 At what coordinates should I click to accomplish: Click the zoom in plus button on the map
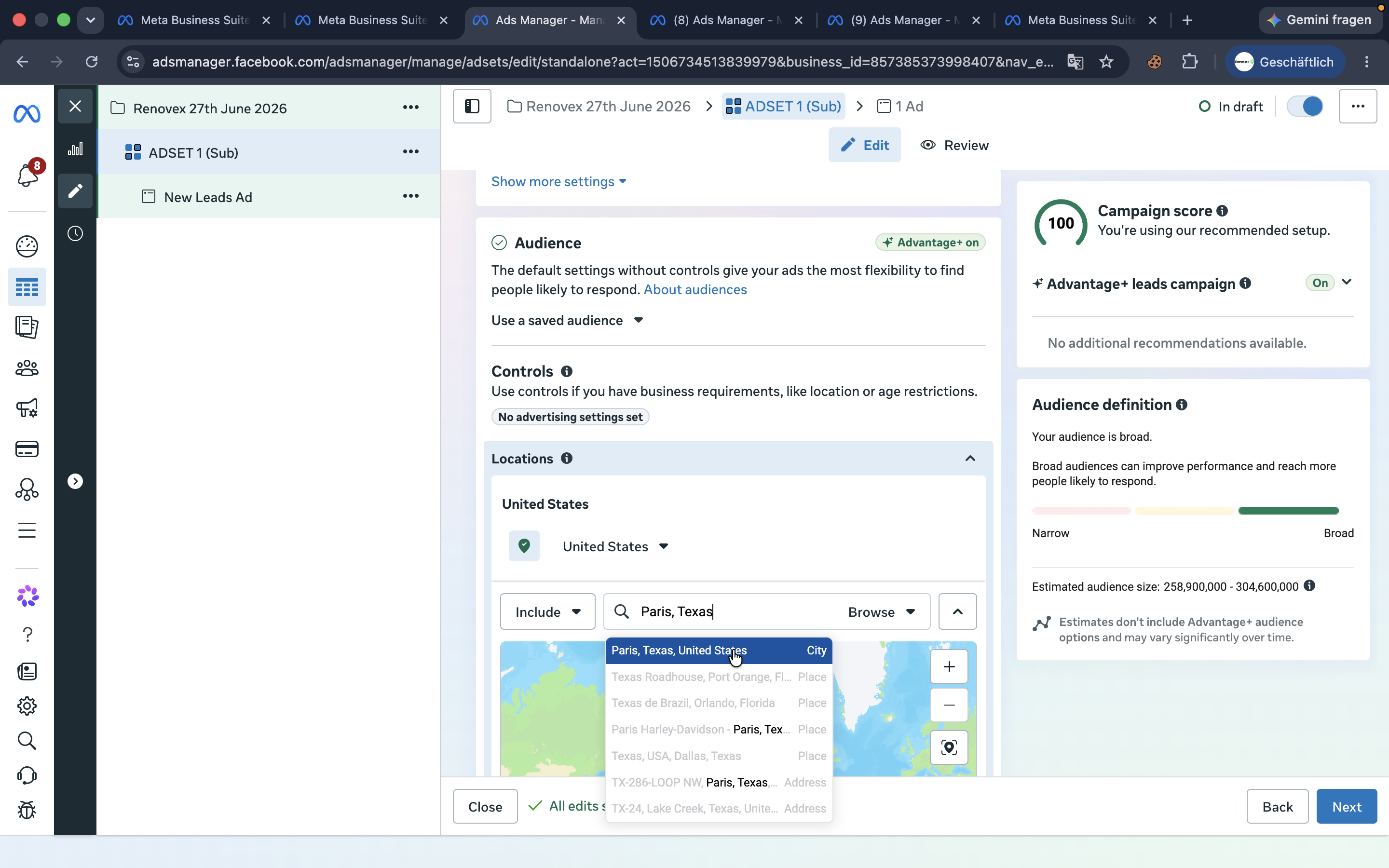point(949,666)
